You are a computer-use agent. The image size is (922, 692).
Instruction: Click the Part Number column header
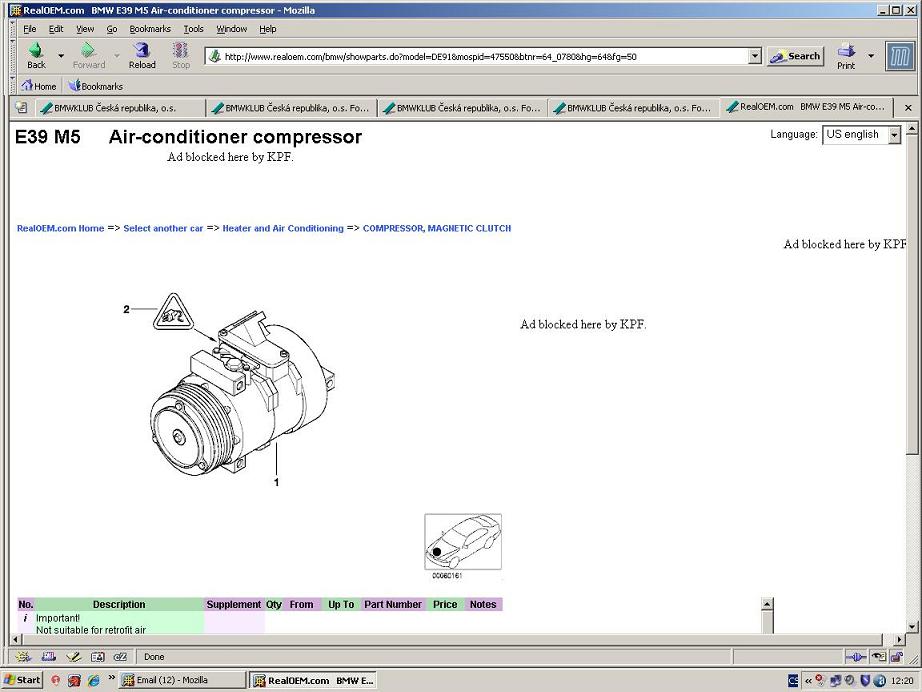[x=393, y=604]
